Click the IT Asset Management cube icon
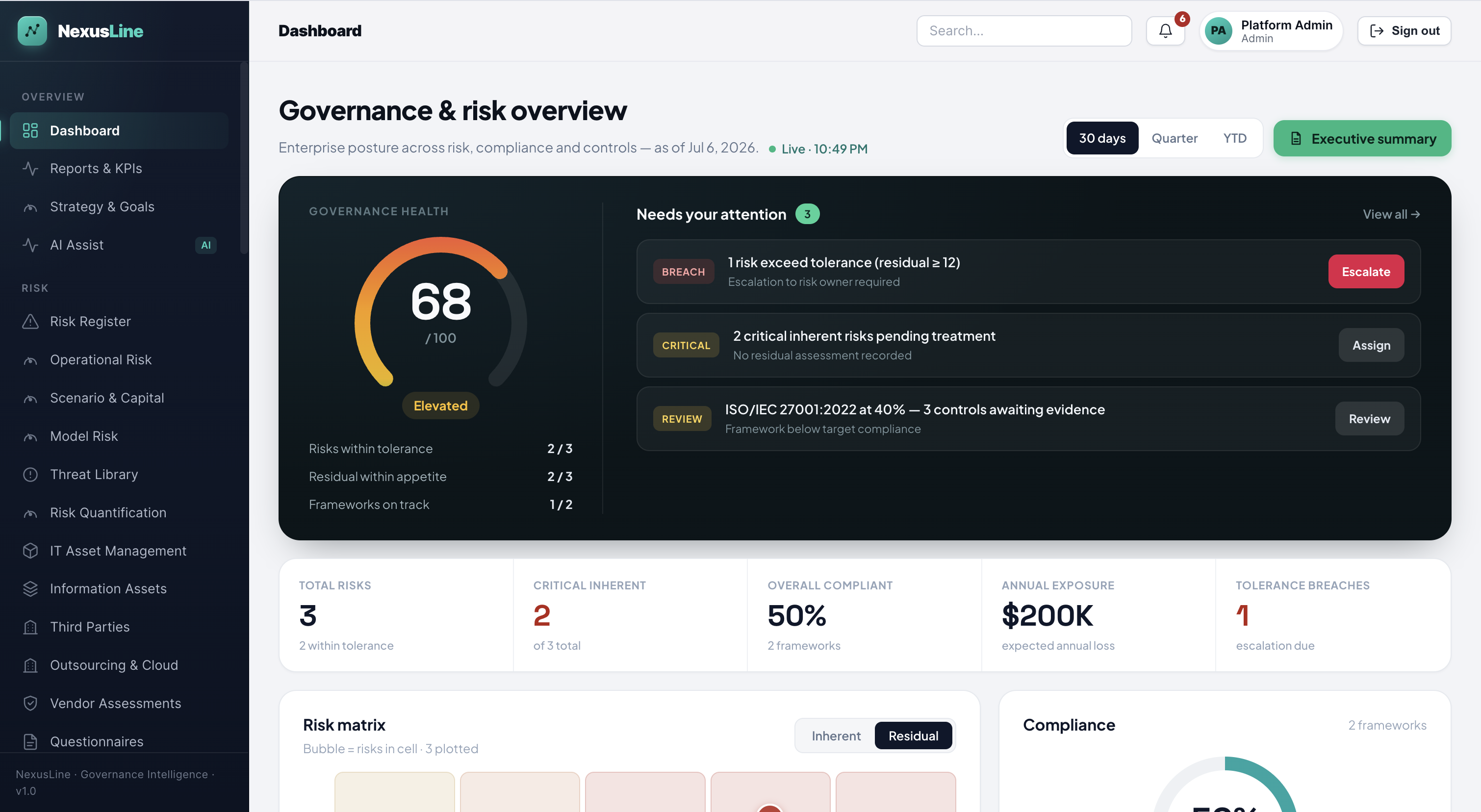1481x812 pixels. coord(30,551)
